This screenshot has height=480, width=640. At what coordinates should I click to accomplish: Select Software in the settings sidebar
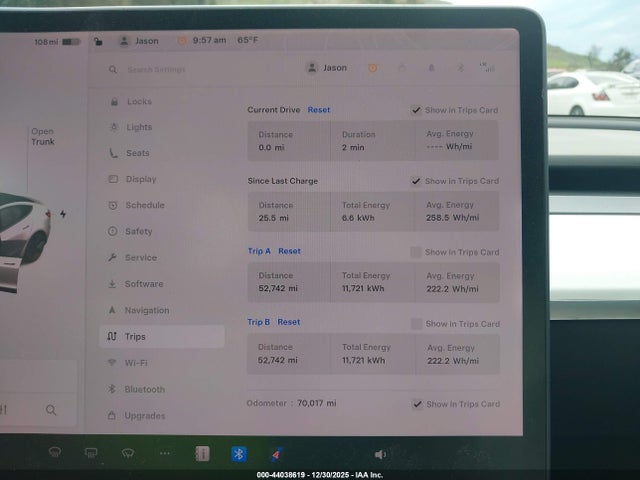click(136, 284)
